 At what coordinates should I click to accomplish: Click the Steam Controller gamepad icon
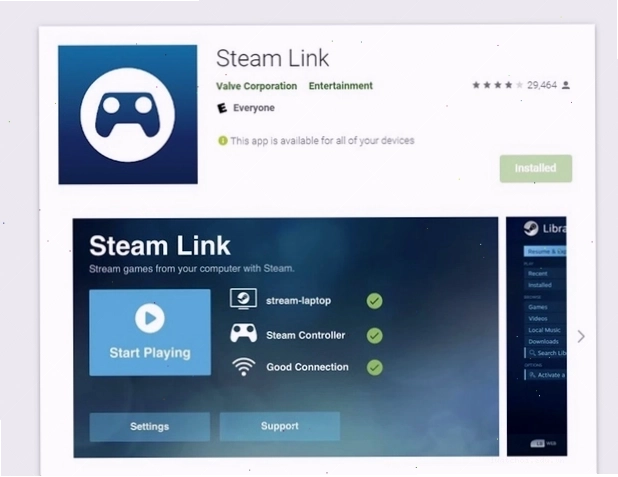coord(244,333)
